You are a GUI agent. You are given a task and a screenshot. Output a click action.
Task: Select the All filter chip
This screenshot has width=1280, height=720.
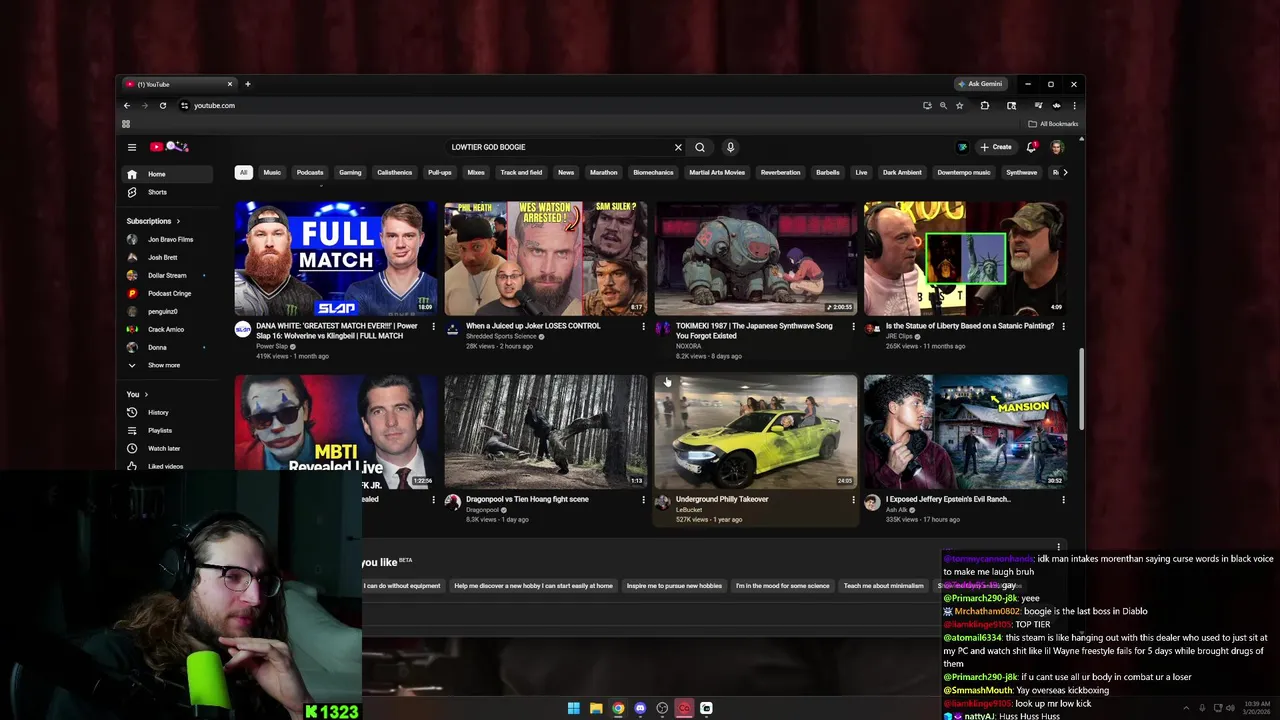point(243,172)
